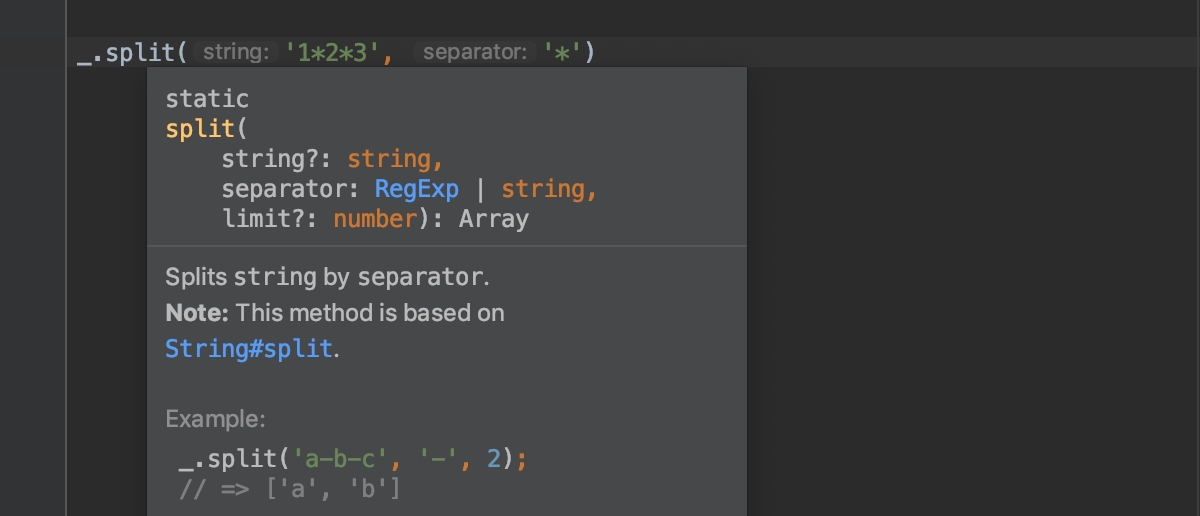Click the 'string:' inlay parameter hint
This screenshot has height=516, width=1200.
coord(235,52)
